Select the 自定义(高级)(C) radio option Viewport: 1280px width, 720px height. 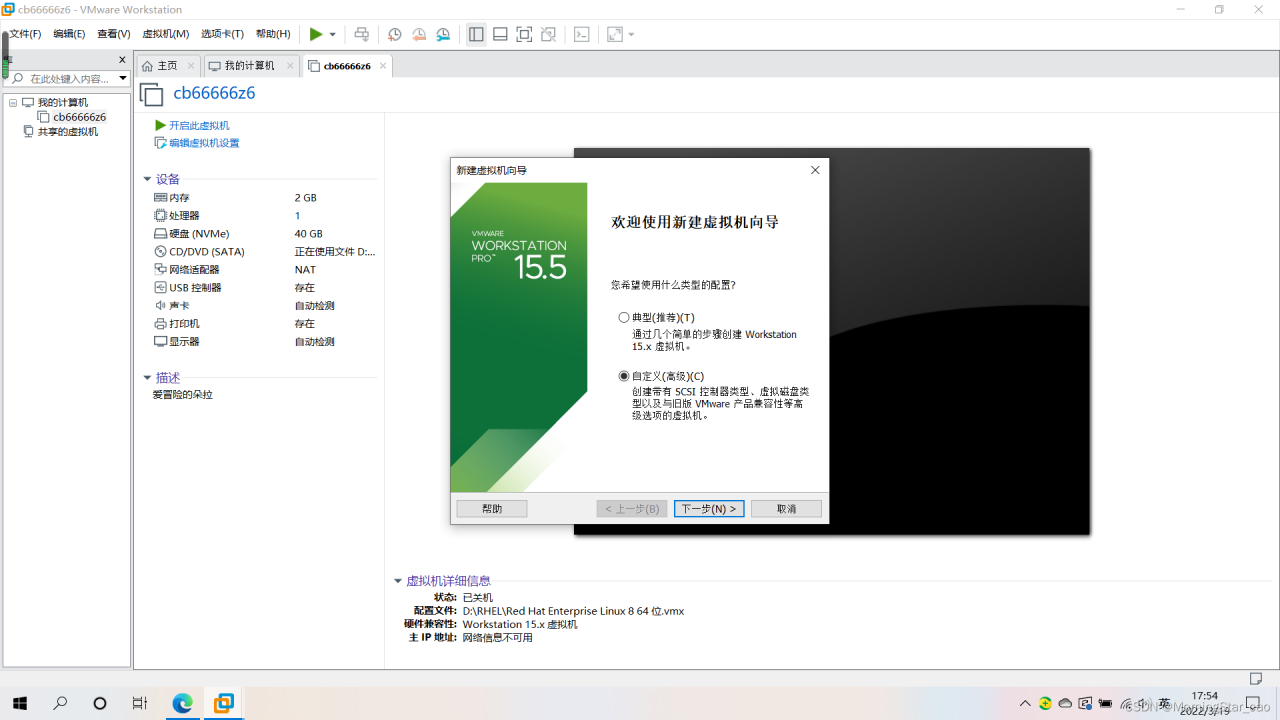tap(624, 377)
